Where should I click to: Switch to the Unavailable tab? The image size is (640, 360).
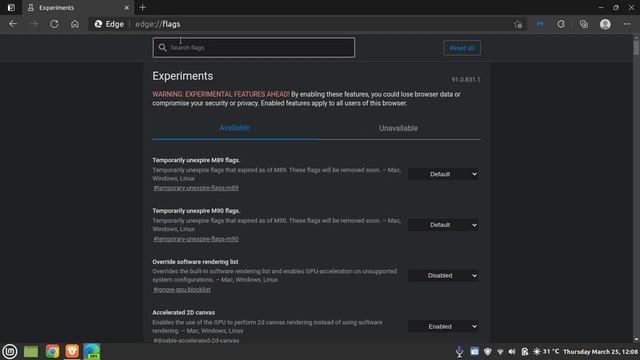[398, 128]
